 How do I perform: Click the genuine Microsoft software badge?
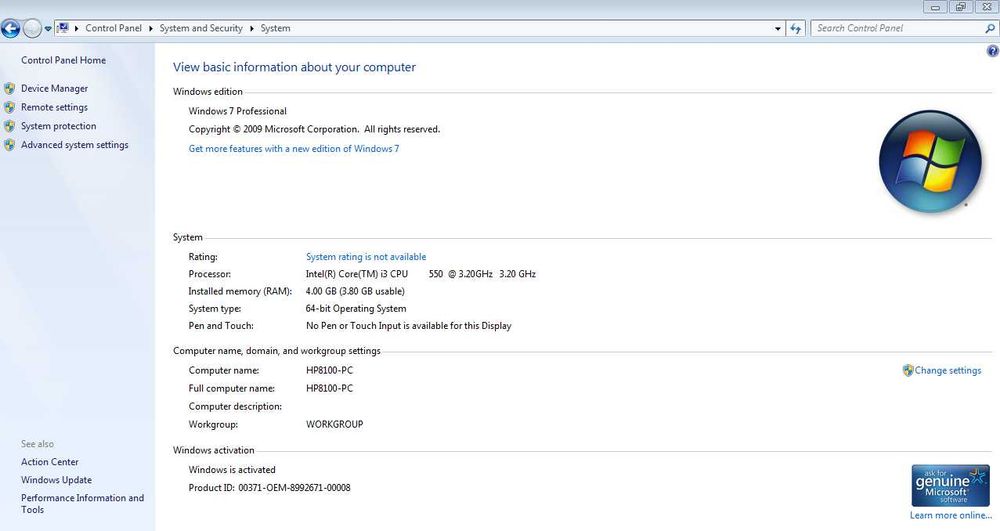click(950, 486)
